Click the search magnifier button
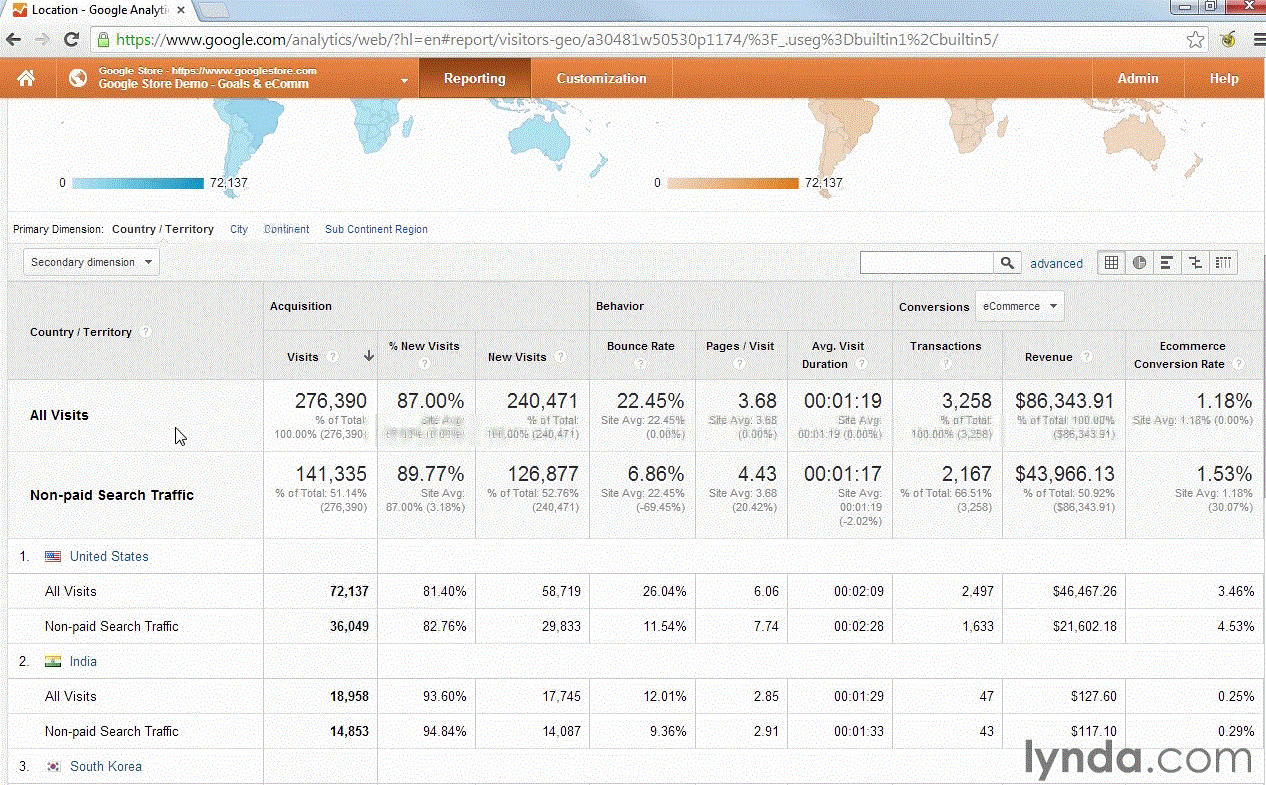 pyautogui.click(x=1008, y=263)
